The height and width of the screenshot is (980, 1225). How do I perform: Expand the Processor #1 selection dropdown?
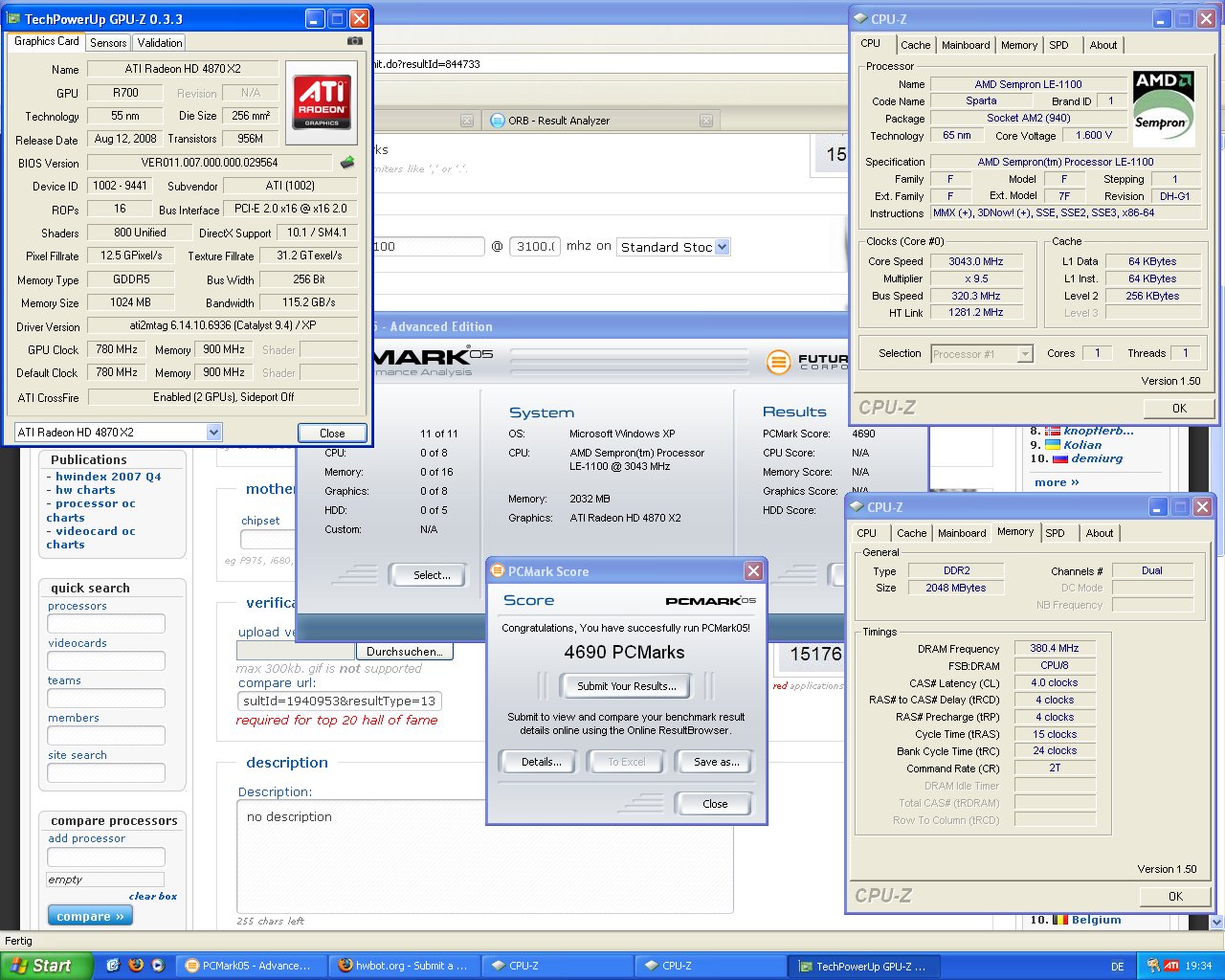(1025, 354)
